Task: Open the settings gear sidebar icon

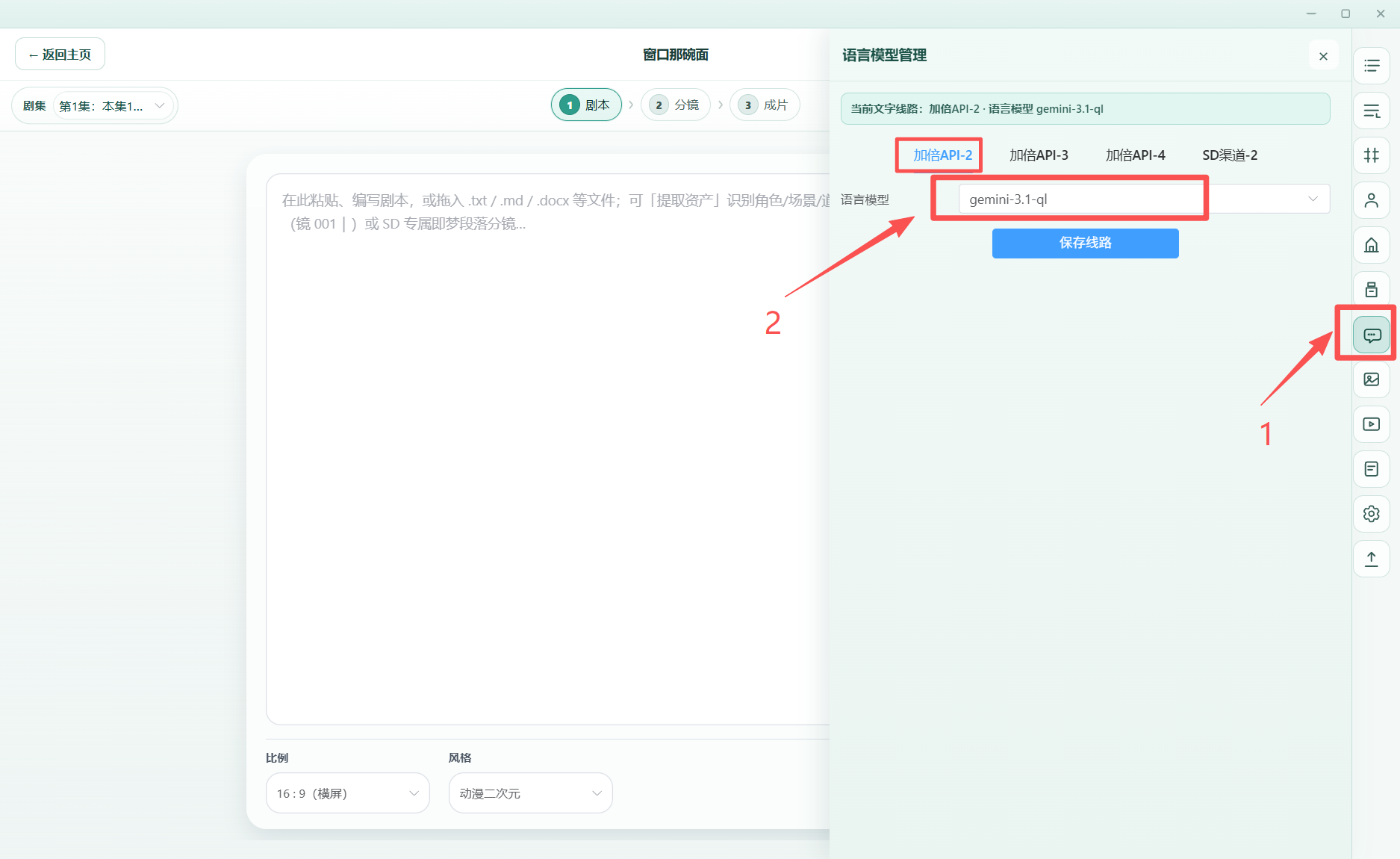Action: click(1372, 514)
